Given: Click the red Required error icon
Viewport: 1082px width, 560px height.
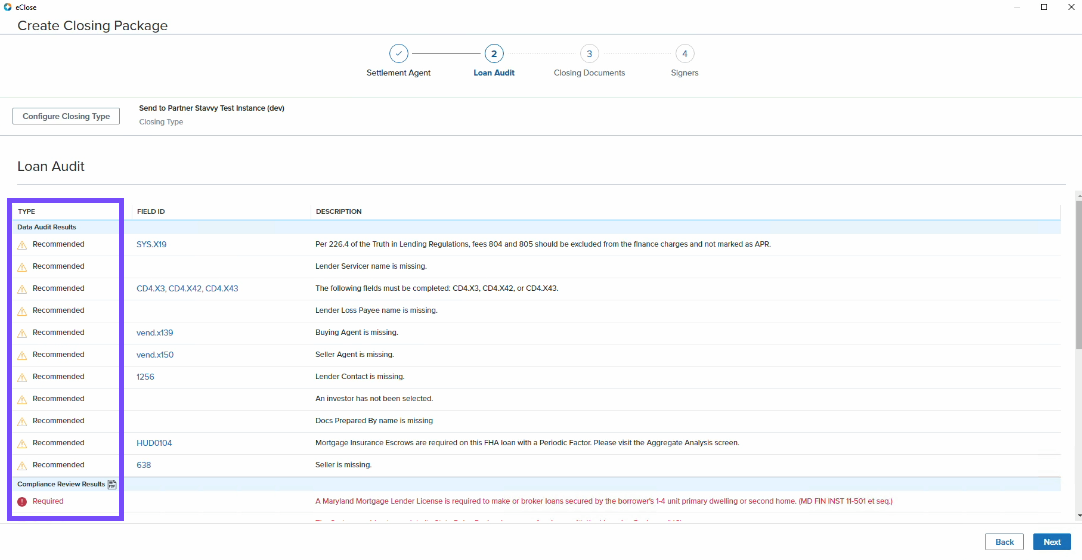Looking at the screenshot, I should coord(22,501).
